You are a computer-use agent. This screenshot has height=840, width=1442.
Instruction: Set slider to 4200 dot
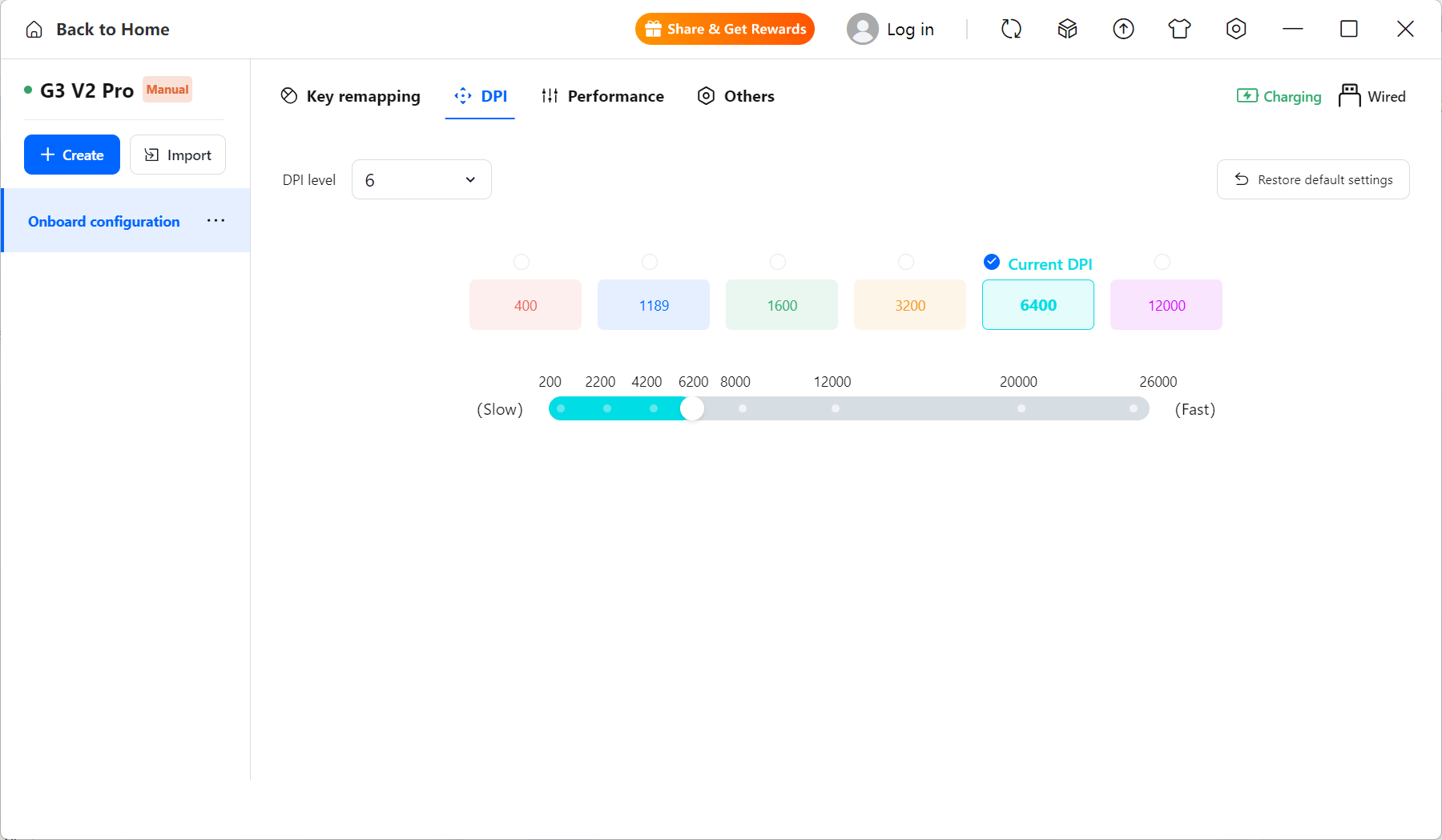coord(654,408)
